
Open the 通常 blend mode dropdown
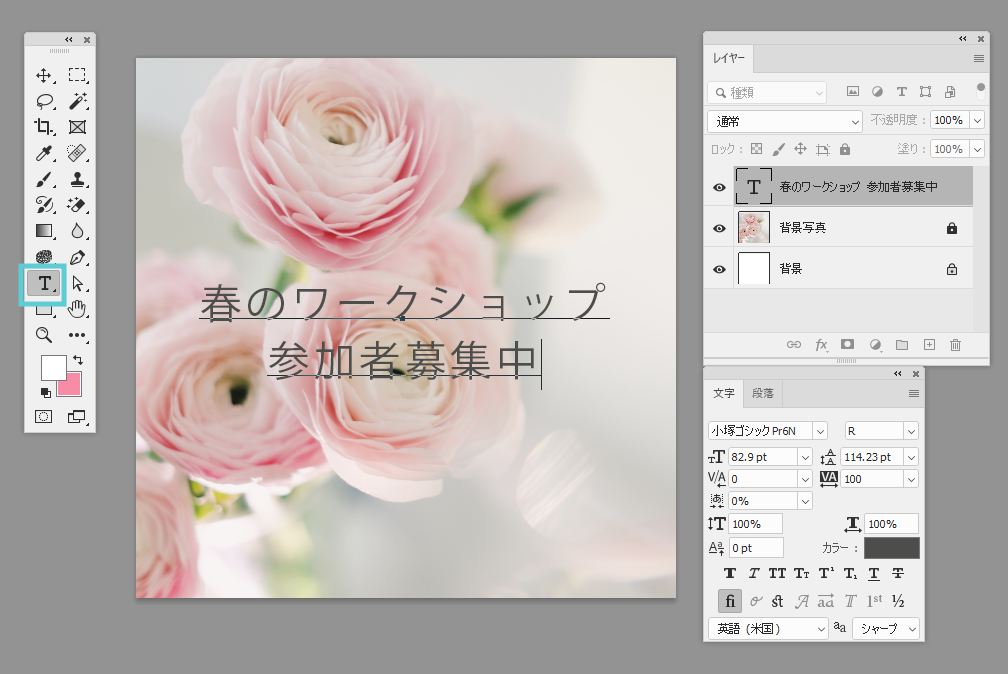(x=784, y=121)
